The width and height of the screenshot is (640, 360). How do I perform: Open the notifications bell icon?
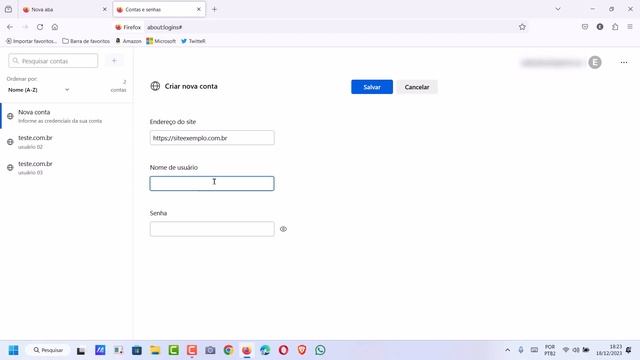pos(629,350)
